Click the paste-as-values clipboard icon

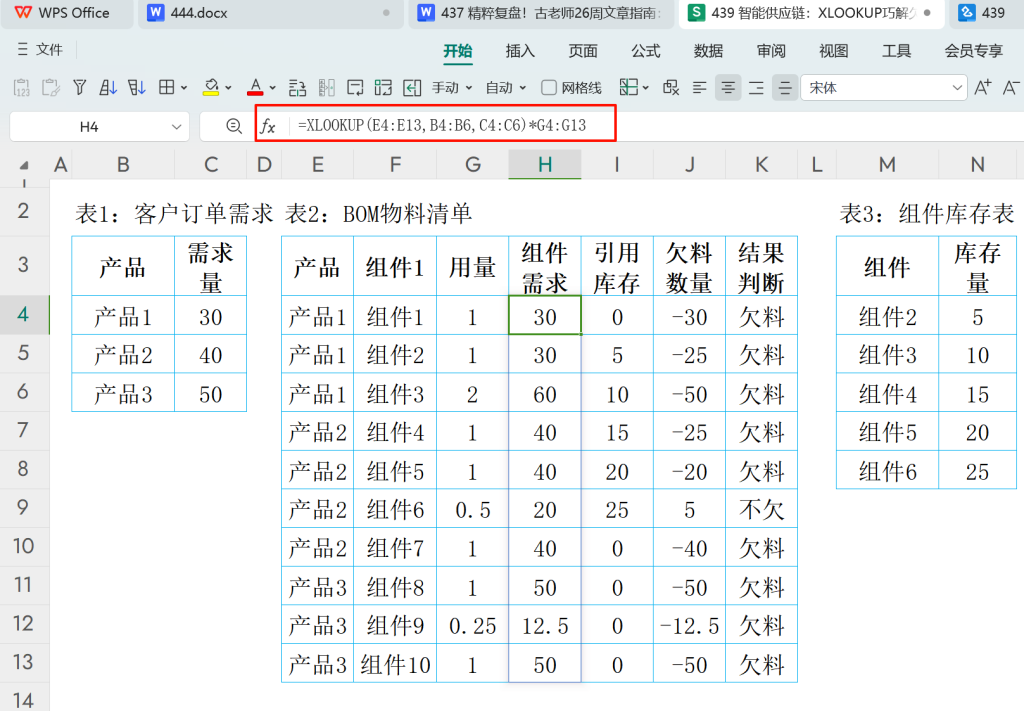[22, 87]
